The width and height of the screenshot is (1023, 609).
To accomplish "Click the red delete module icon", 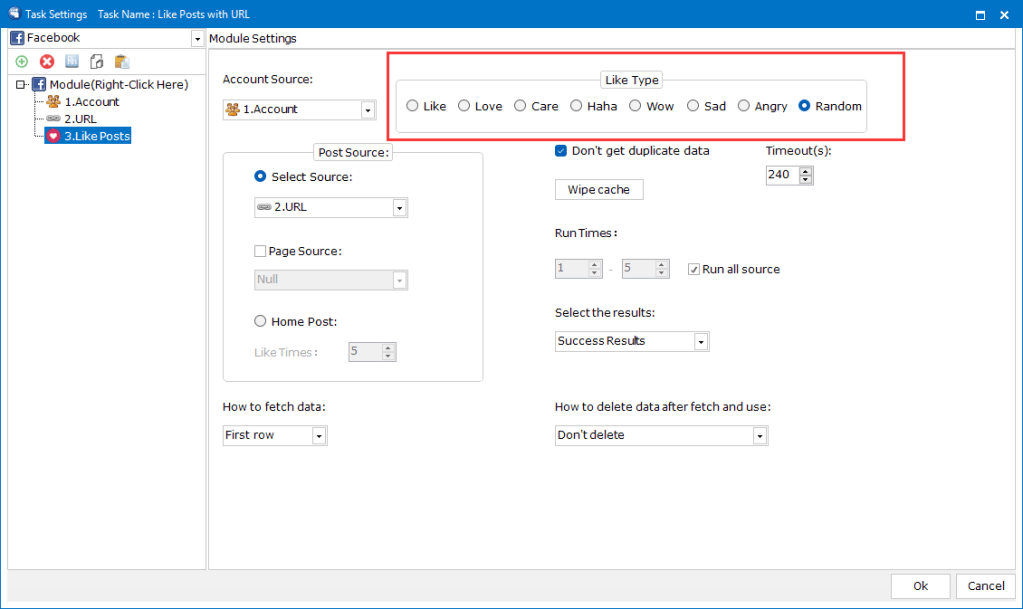I will point(47,62).
